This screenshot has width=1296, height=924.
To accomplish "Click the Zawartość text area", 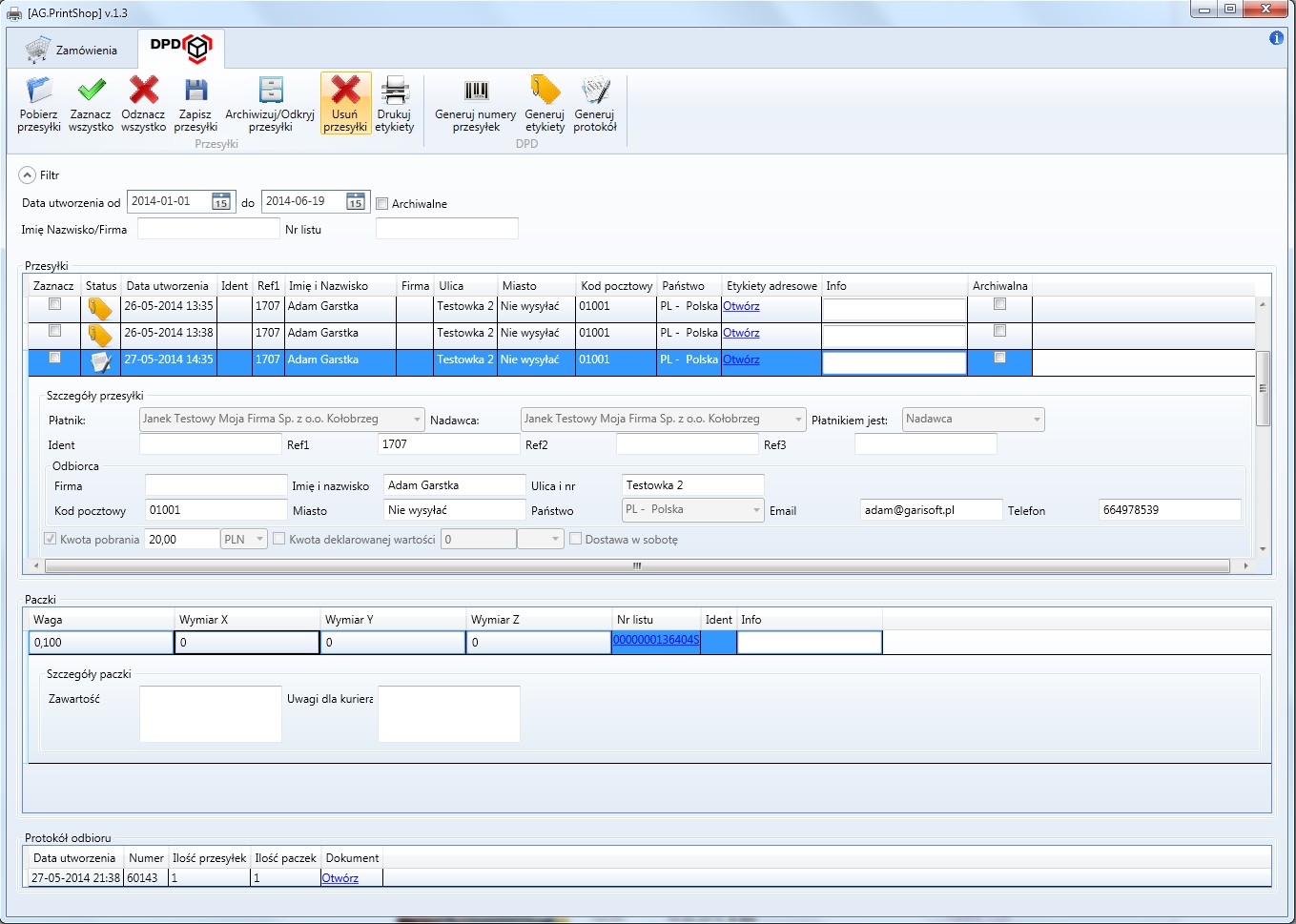I will pos(210,713).
